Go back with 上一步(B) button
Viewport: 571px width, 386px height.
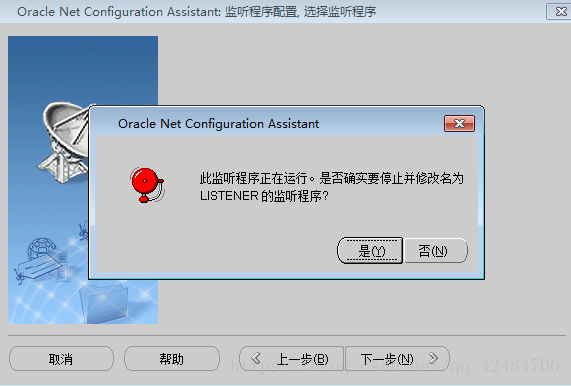tap(292, 359)
